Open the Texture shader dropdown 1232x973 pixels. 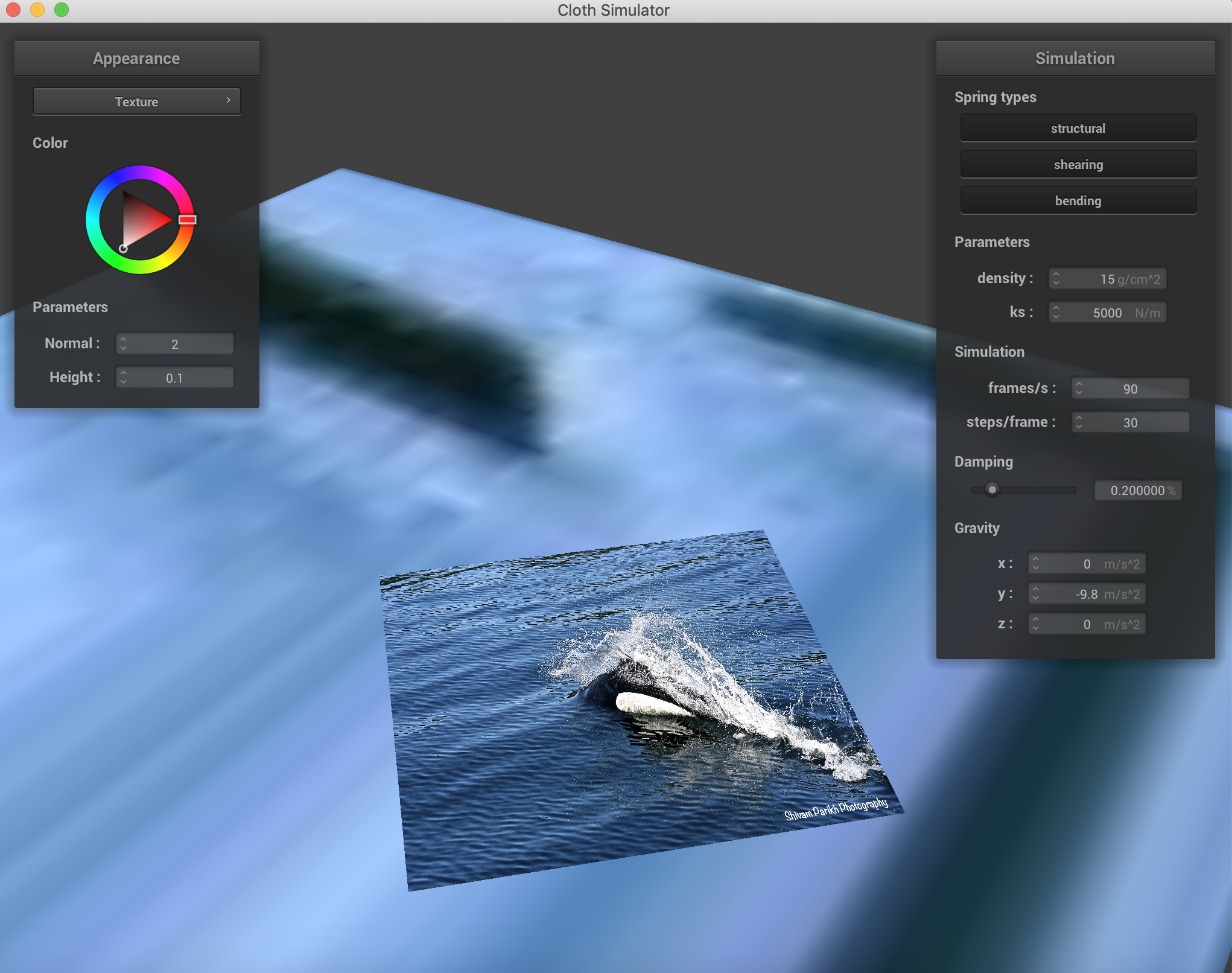[x=137, y=101]
